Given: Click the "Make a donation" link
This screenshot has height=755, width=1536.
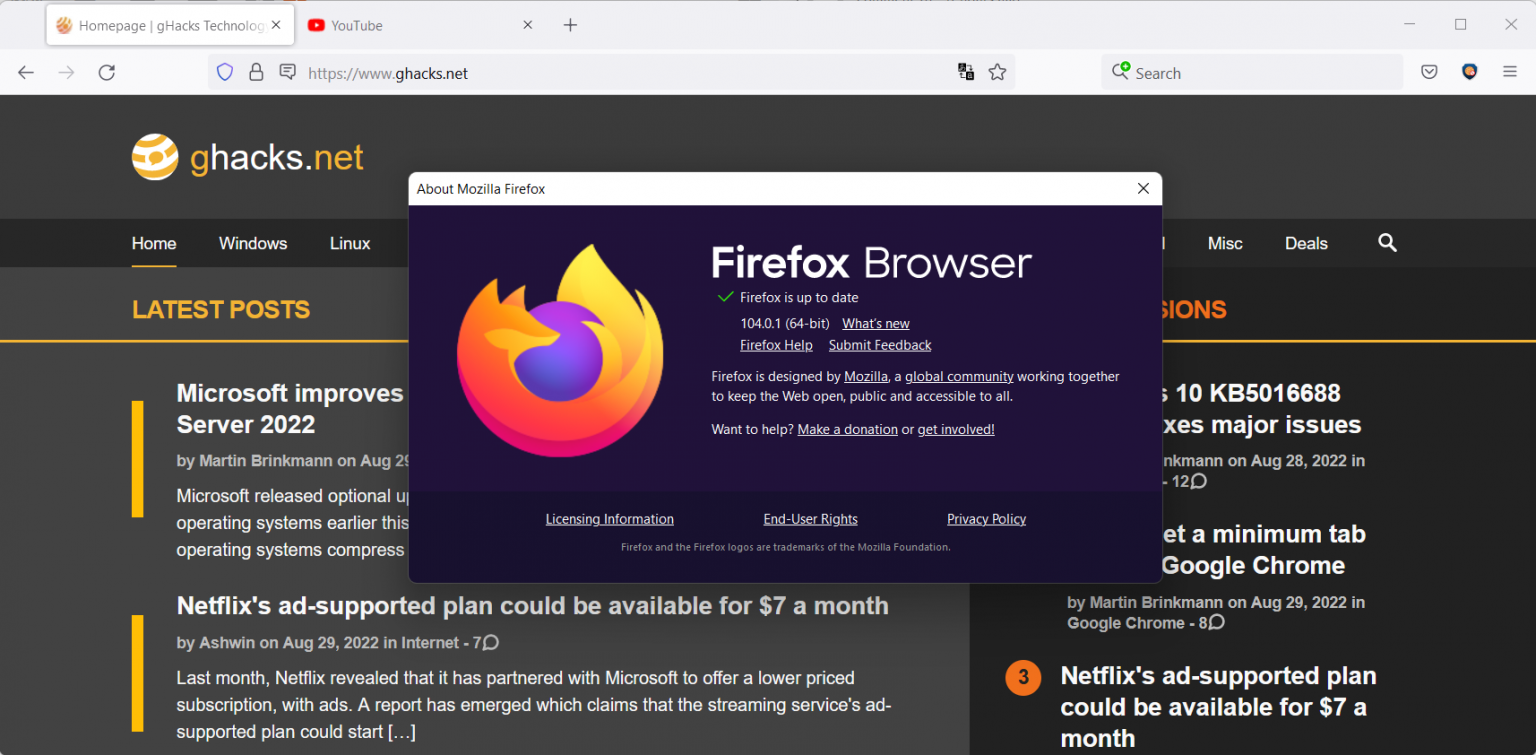Looking at the screenshot, I should tap(847, 429).
